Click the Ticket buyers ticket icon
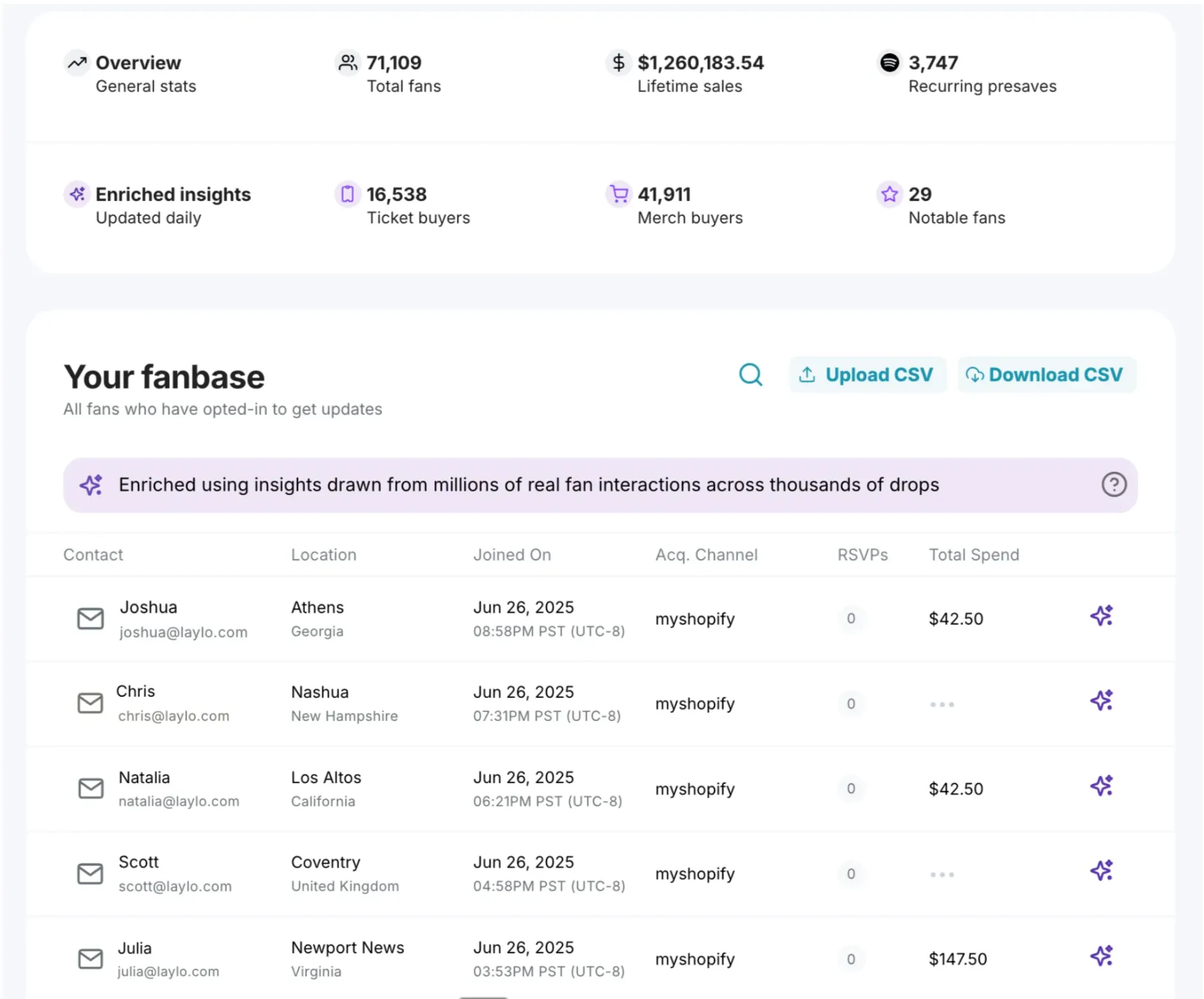This screenshot has width=1204, height=999. click(347, 194)
